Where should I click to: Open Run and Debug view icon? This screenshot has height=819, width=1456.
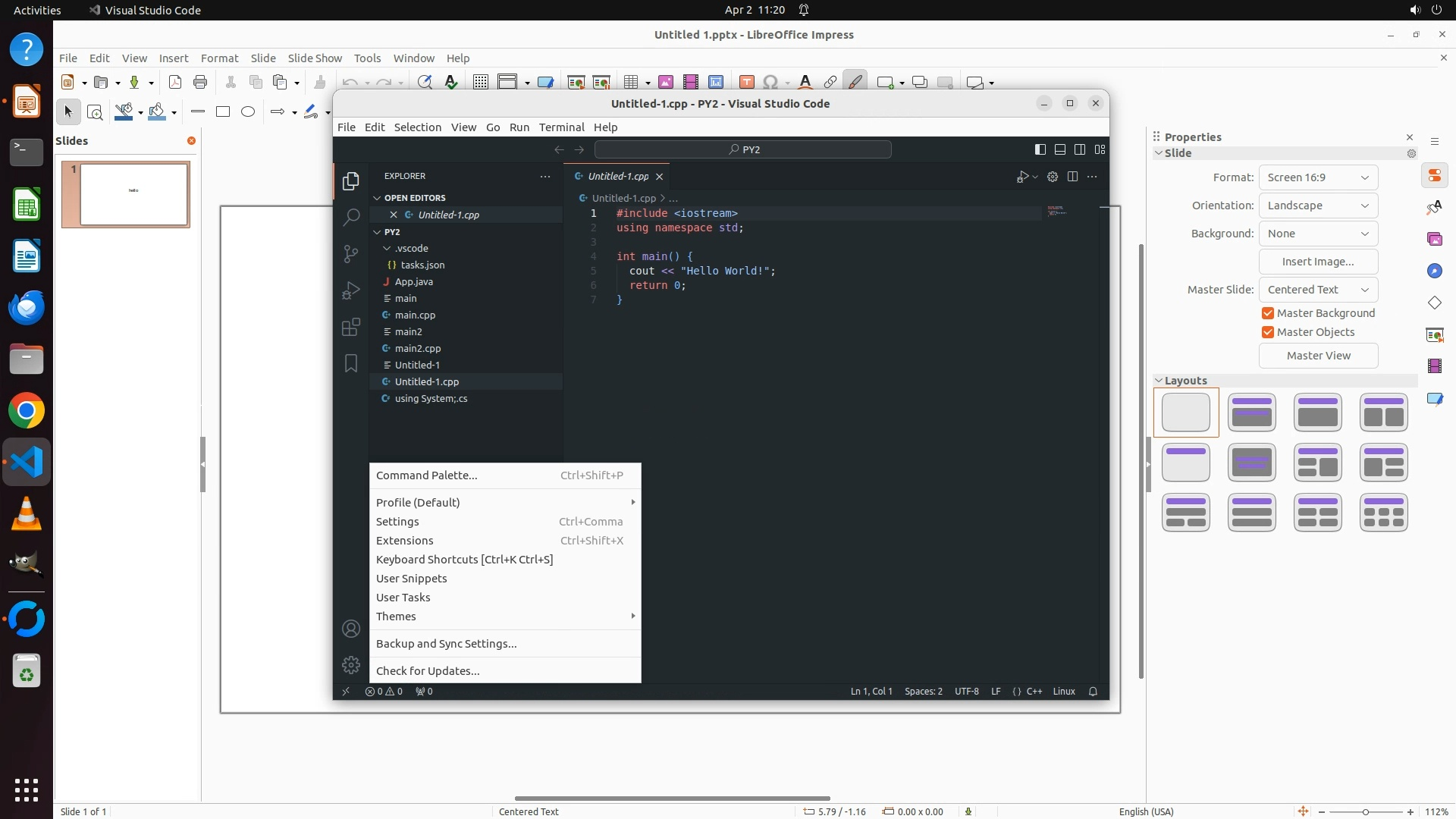click(350, 290)
